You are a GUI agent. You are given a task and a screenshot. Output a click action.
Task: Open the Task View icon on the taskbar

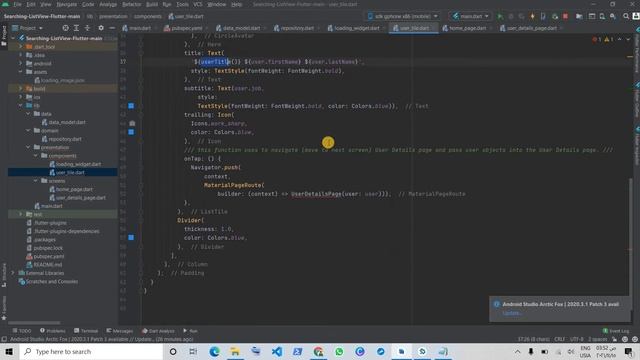tap(193, 351)
